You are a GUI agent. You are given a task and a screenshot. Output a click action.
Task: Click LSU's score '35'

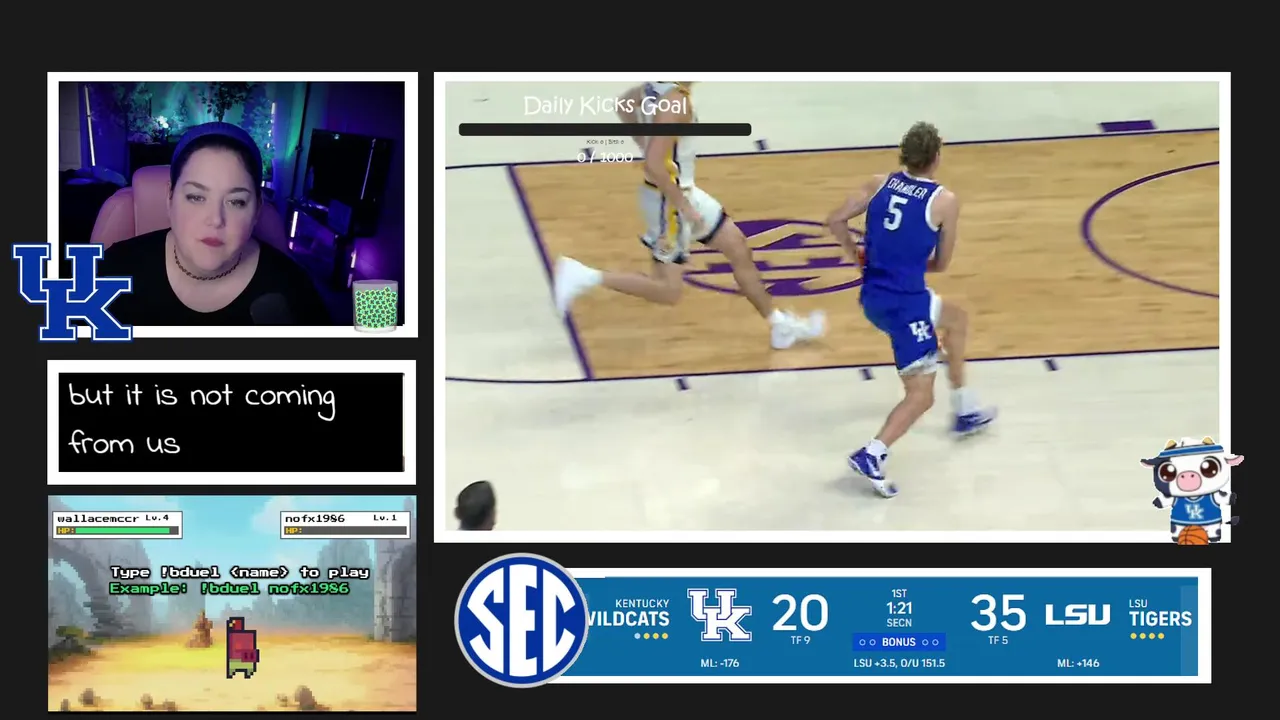point(998,612)
